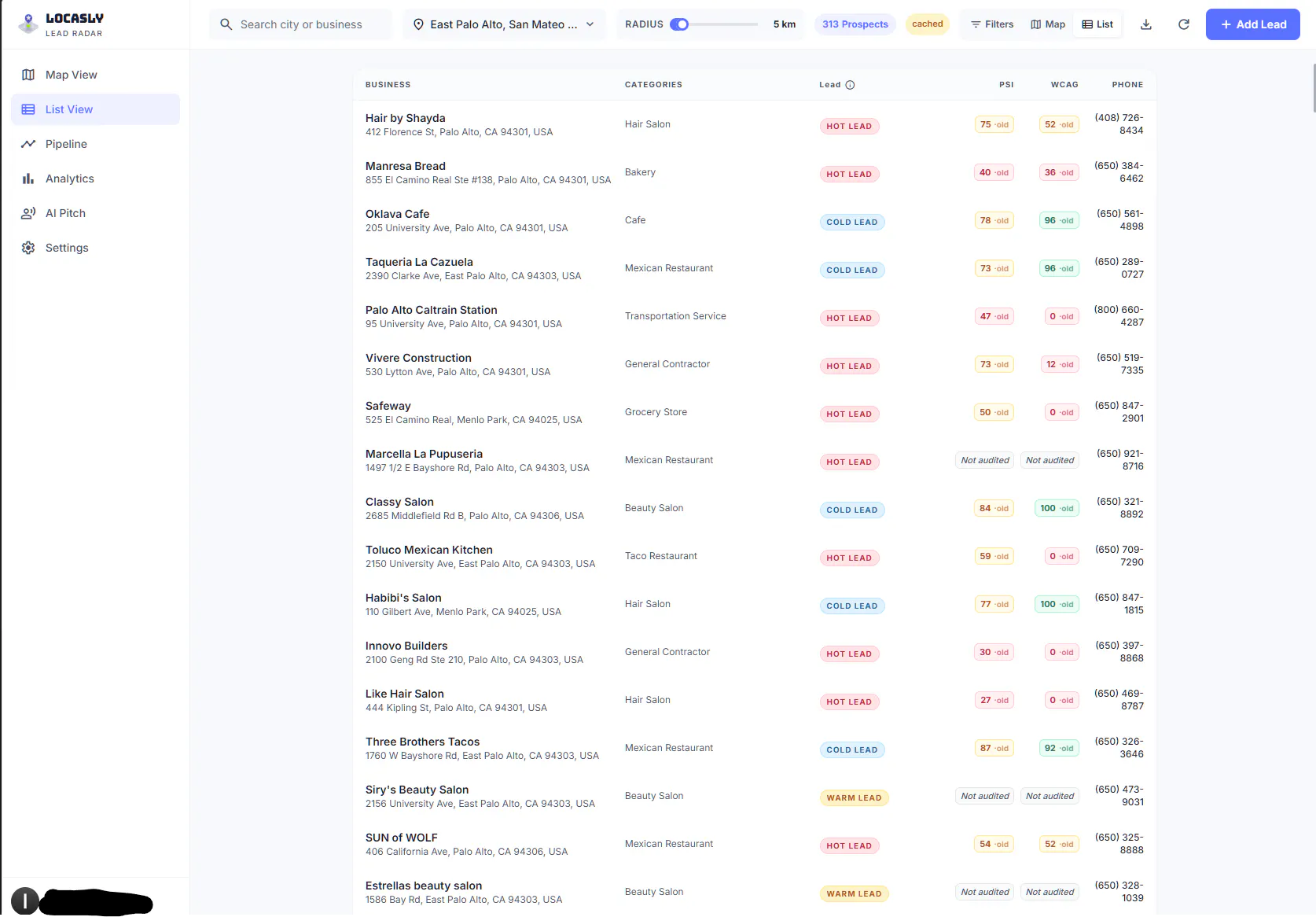The height and width of the screenshot is (917, 1316).
Task: Click the cached status badge
Action: tap(928, 24)
